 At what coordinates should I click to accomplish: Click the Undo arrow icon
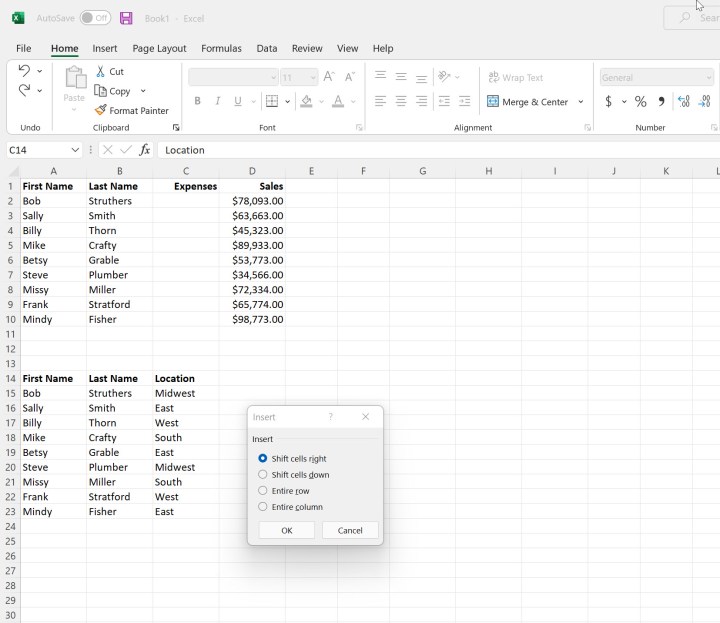(x=24, y=71)
